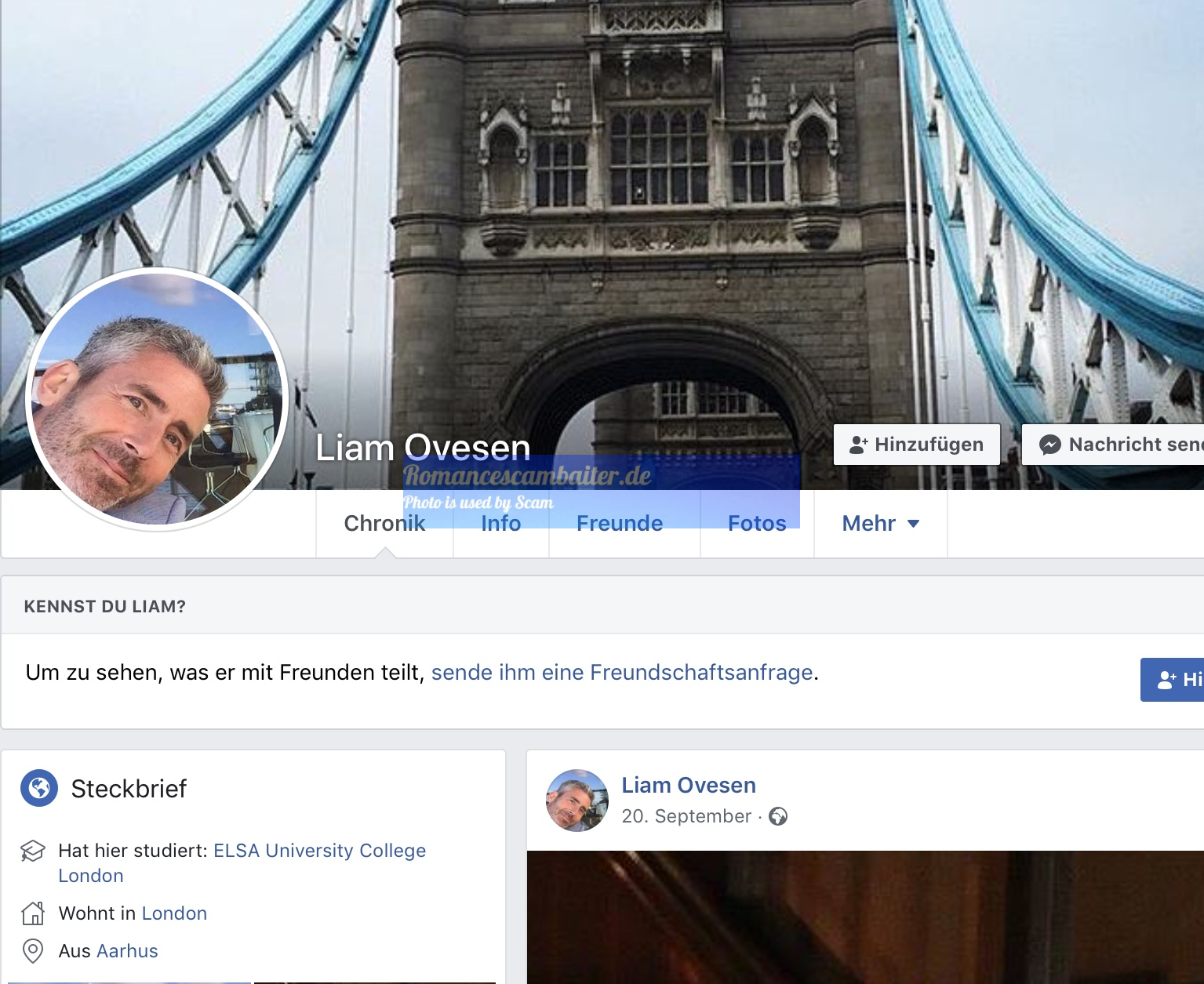Click the '20. September' post timestamp

[686, 816]
